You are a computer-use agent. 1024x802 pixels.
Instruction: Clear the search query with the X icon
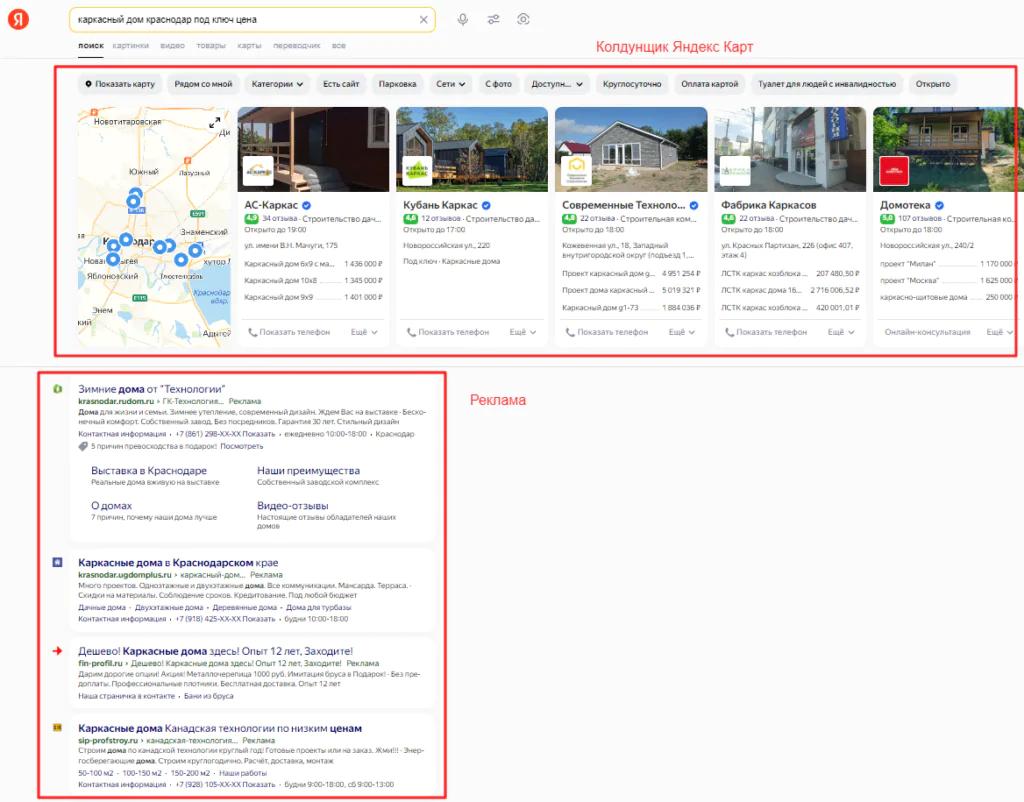pyautogui.click(x=423, y=20)
